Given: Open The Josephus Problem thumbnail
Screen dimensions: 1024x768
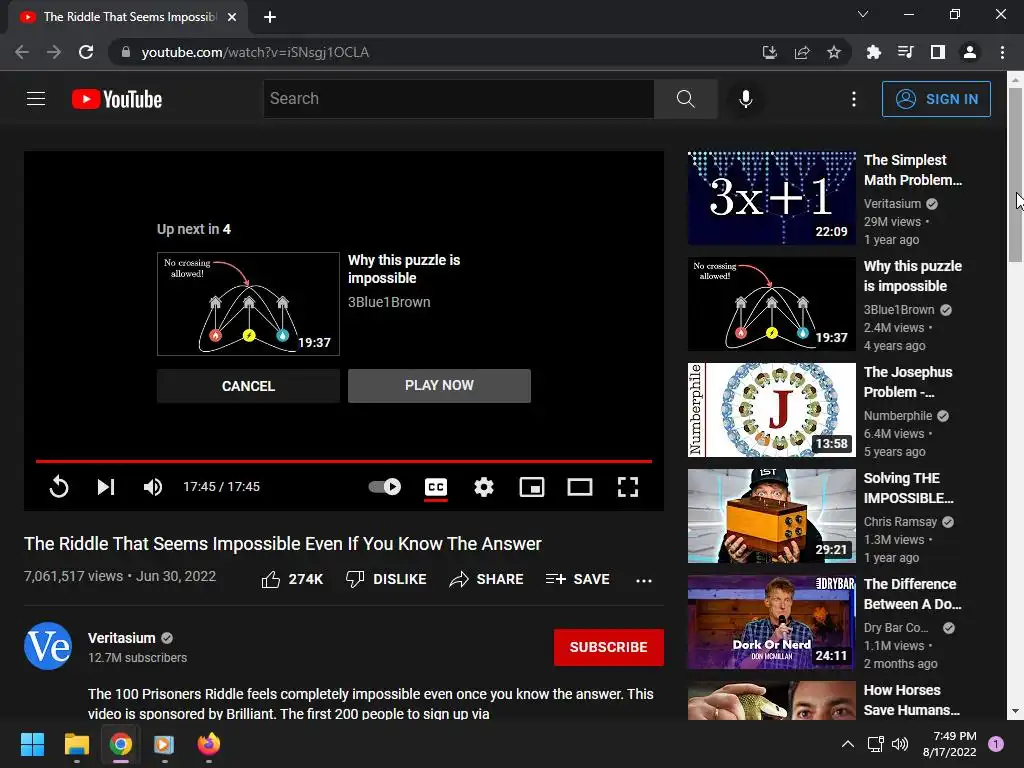Looking at the screenshot, I should tap(771, 409).
